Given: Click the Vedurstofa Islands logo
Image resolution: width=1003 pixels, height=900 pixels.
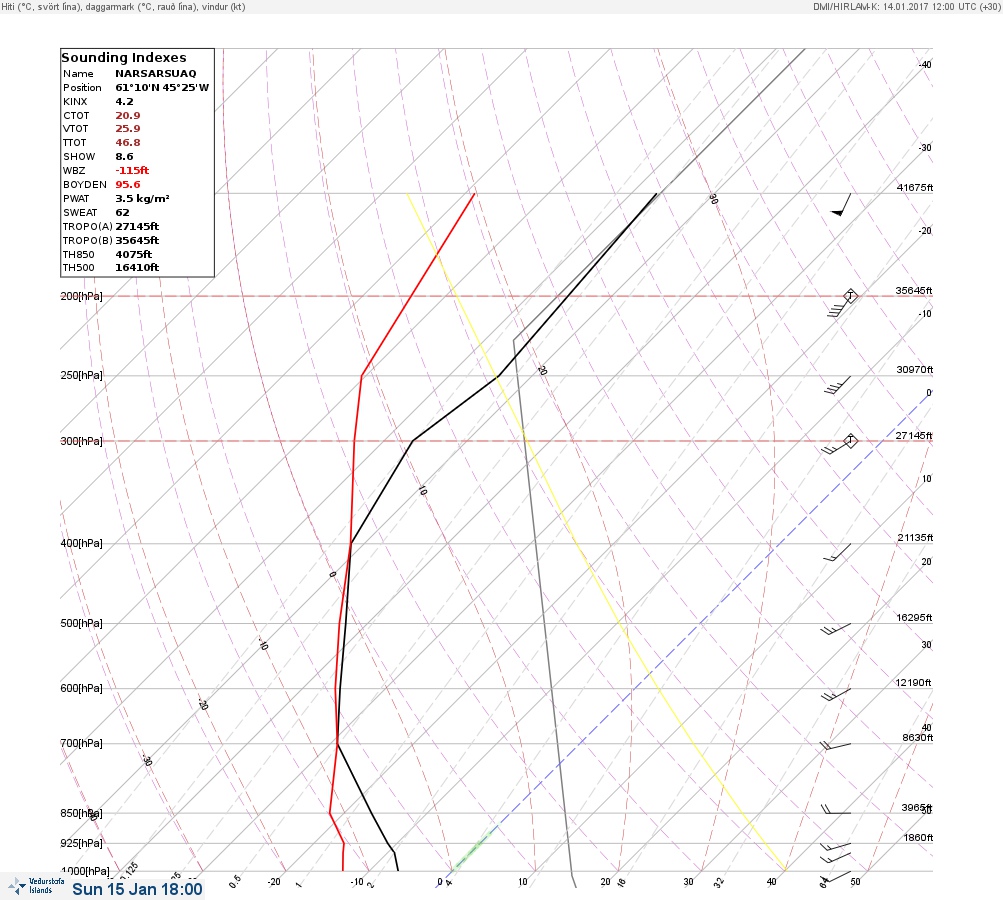Looking at the screenshot, I should (36, 886).
